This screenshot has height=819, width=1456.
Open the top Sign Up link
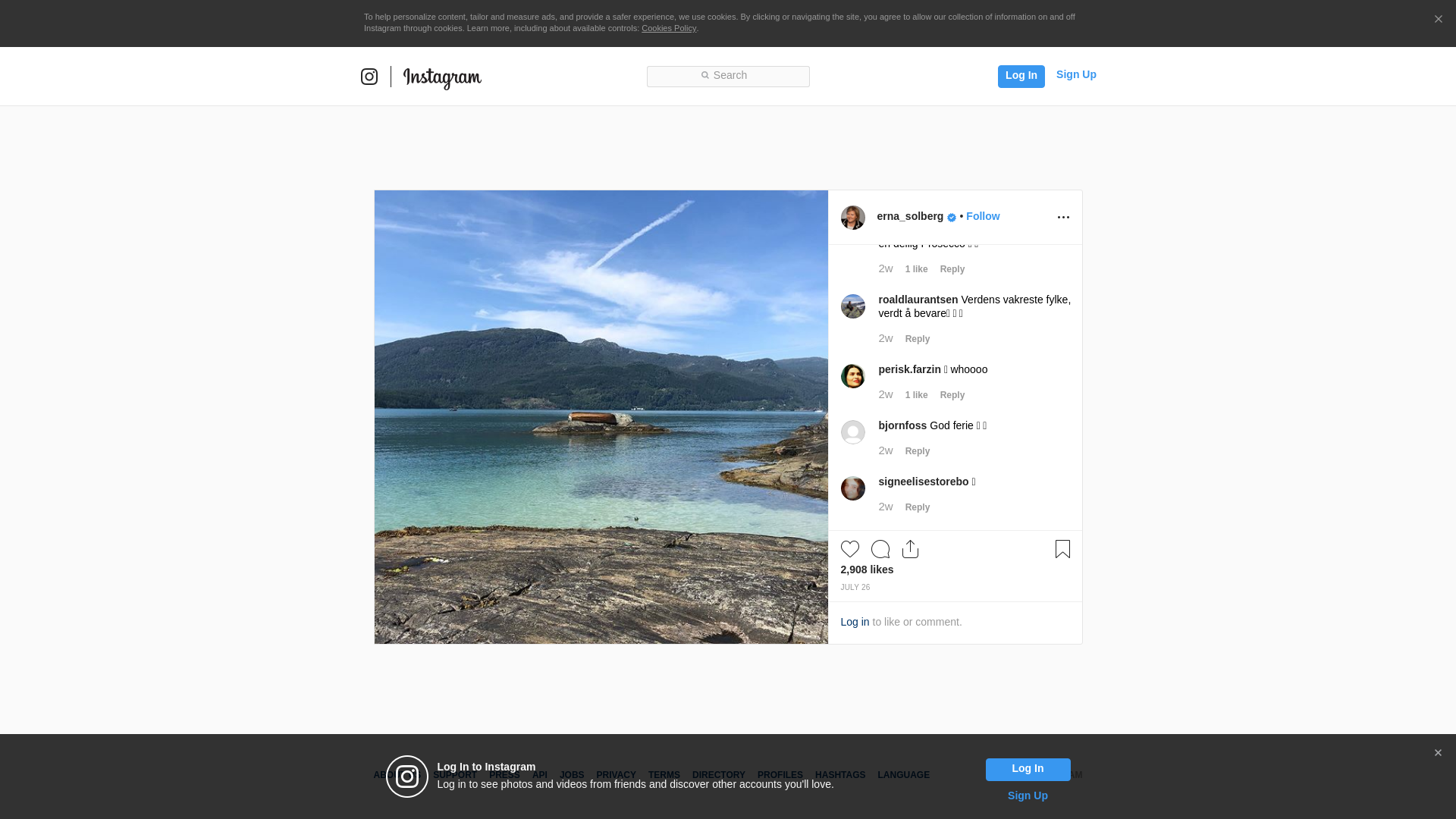pyautogui.click(x=1076, y=74)
